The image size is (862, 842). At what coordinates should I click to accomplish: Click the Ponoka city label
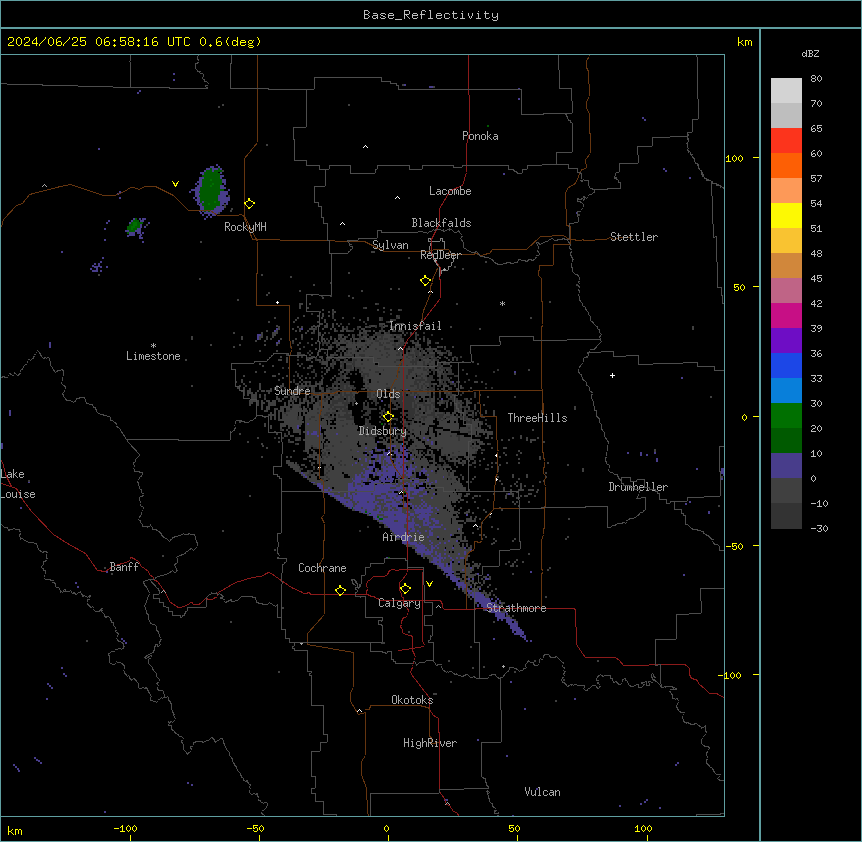coord(480,136)
